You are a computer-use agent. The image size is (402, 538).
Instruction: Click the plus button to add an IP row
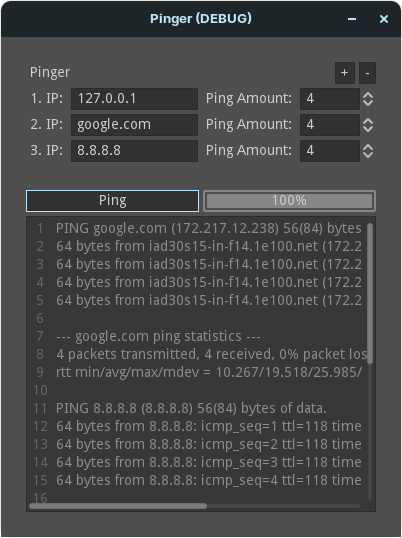coord(345,73)
